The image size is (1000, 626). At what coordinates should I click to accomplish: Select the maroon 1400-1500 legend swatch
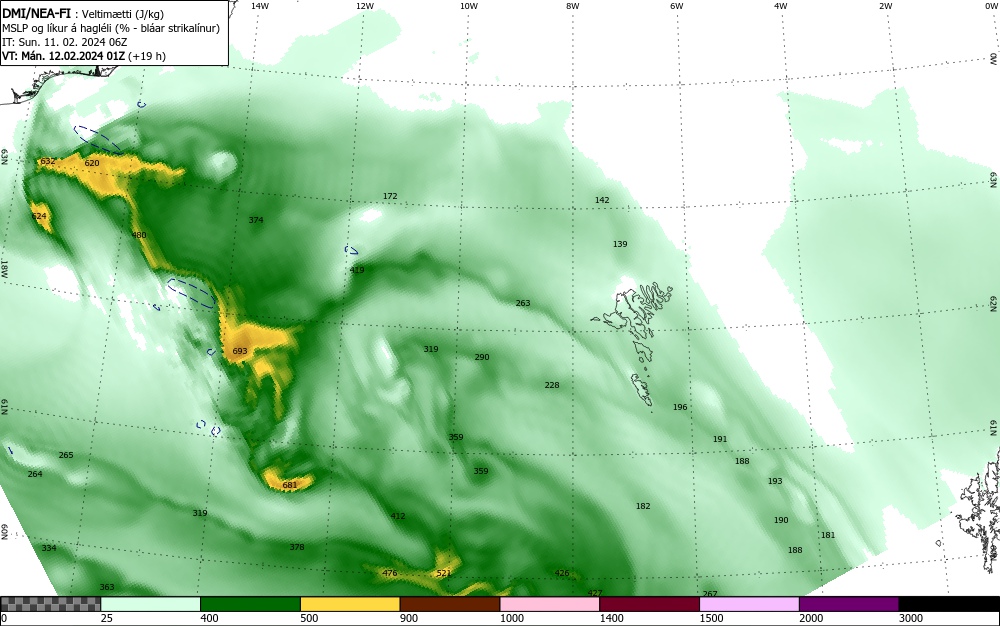[649, 604]
